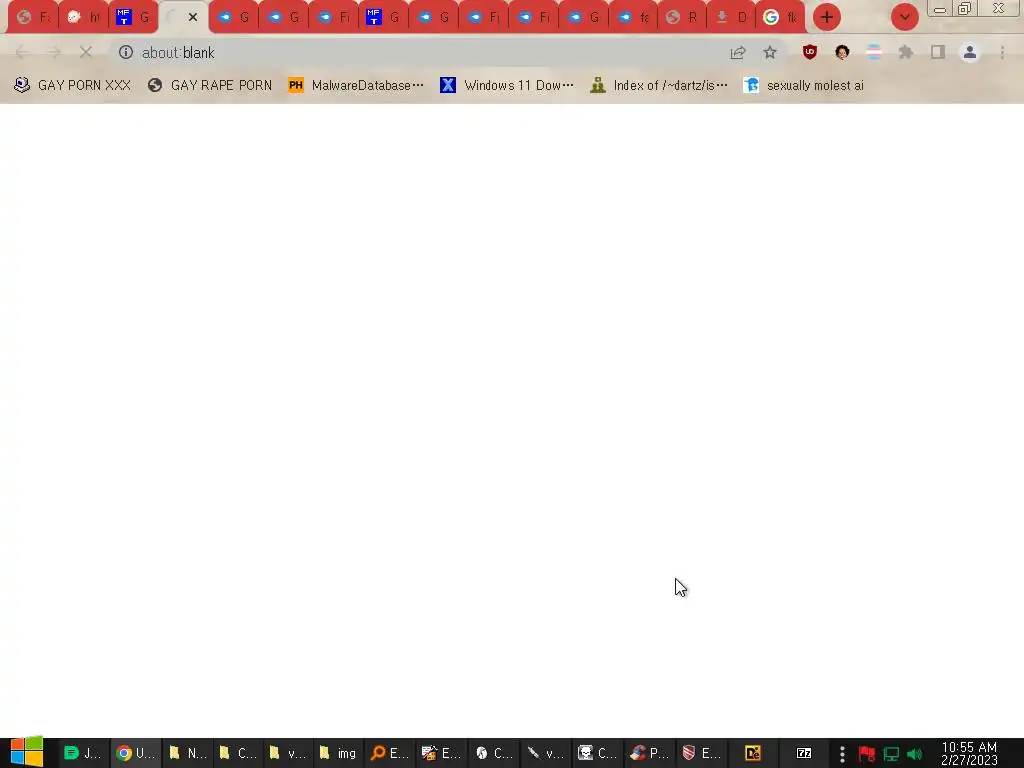Open the volume speaker tray icon
The image size is (1024, 768).
(x=914, y=754)
